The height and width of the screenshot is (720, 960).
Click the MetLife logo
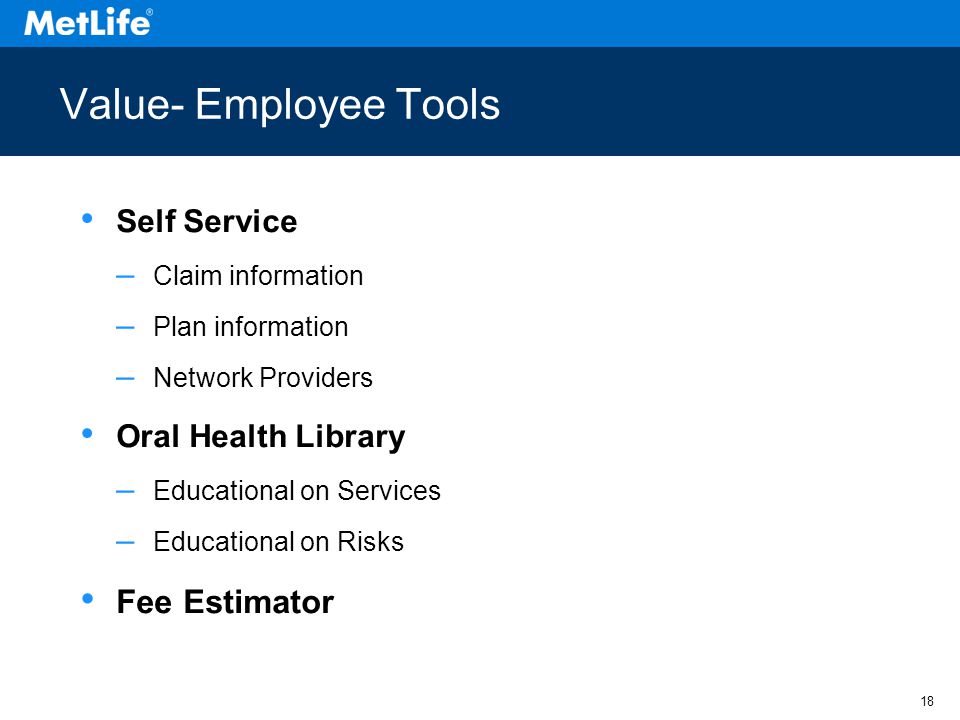point(88,23)
